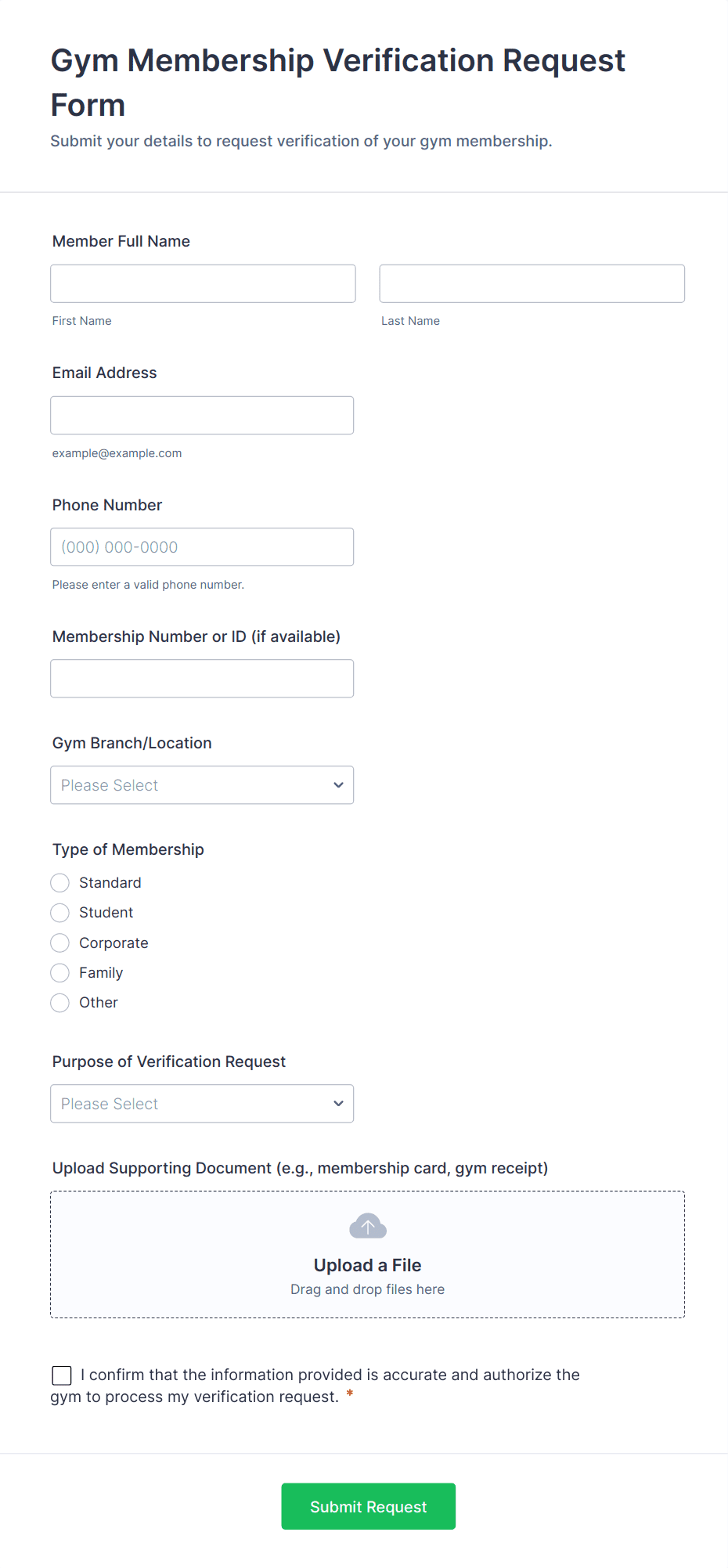Select the Standard membership radio button

pyautogui.click(x=60, y=883)
